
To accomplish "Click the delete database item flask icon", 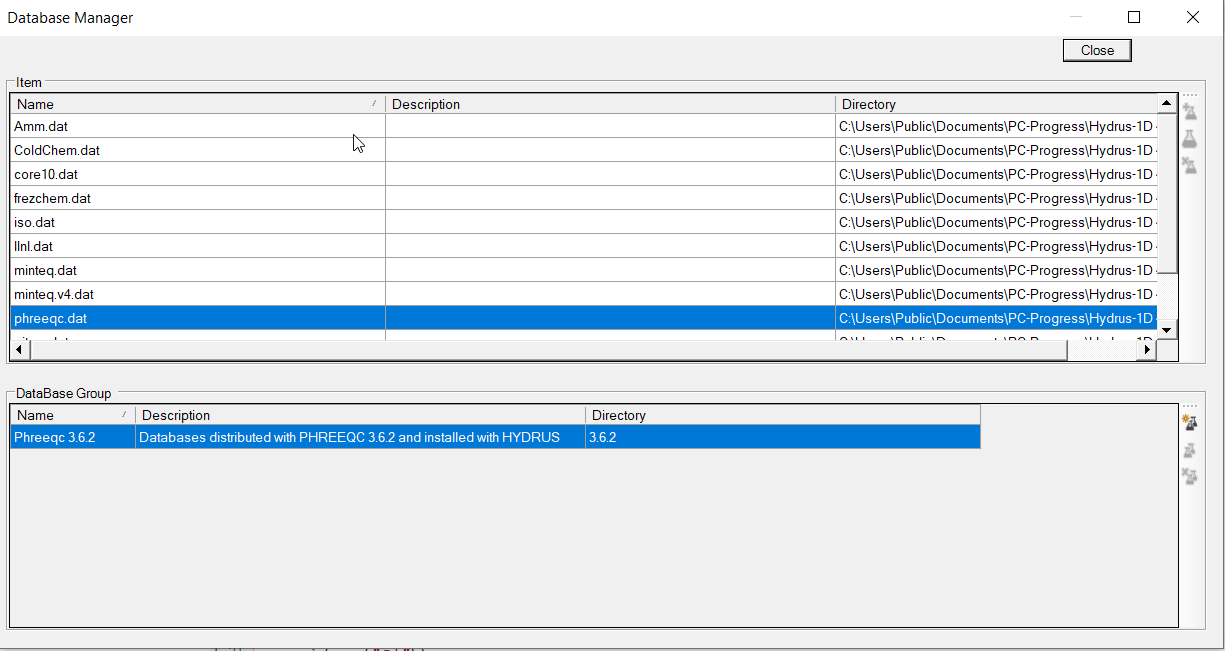I will click(x=1189, y=165).
